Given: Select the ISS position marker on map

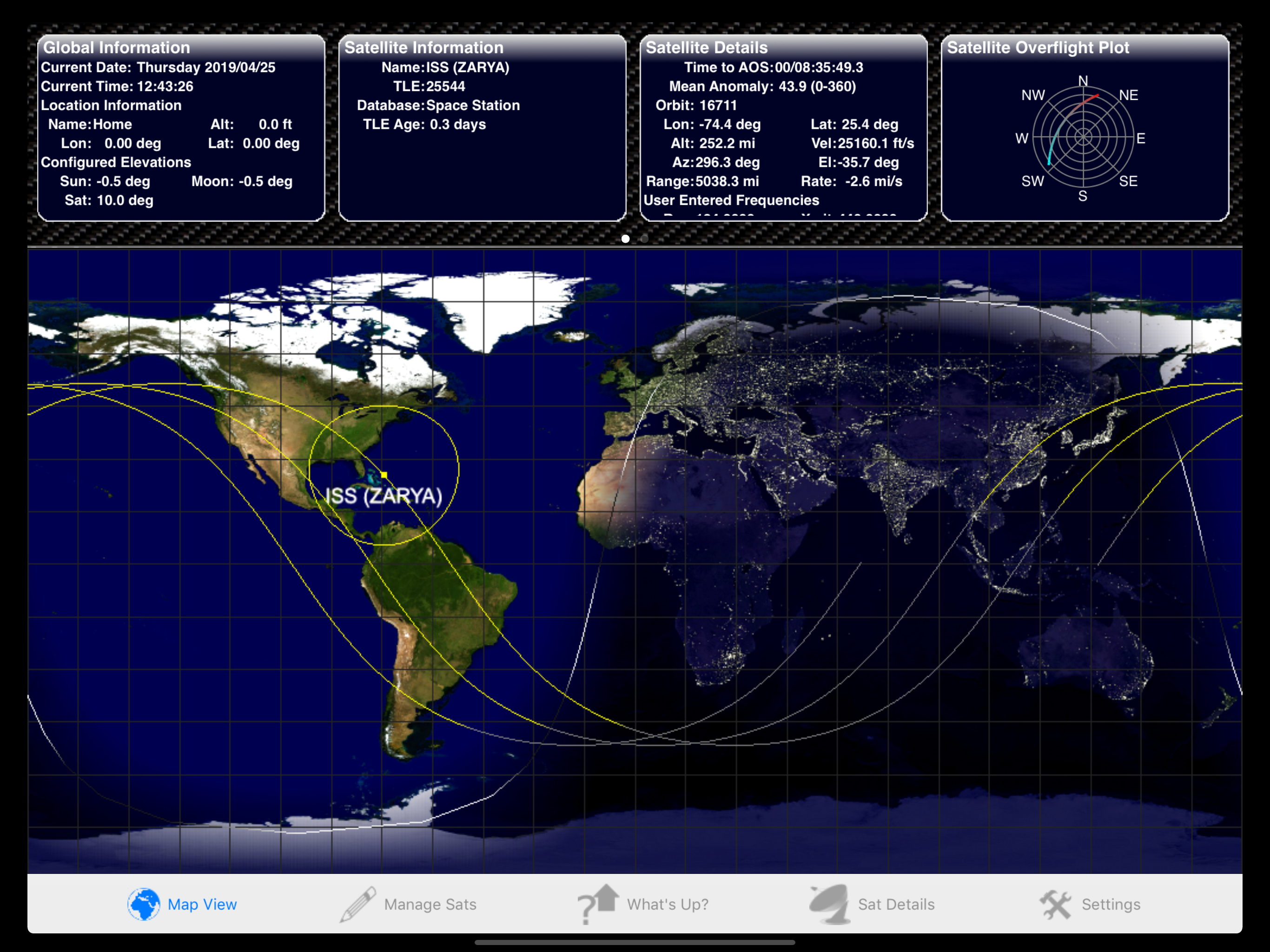Looking at the screenshot, I should [x=384, y=475].
